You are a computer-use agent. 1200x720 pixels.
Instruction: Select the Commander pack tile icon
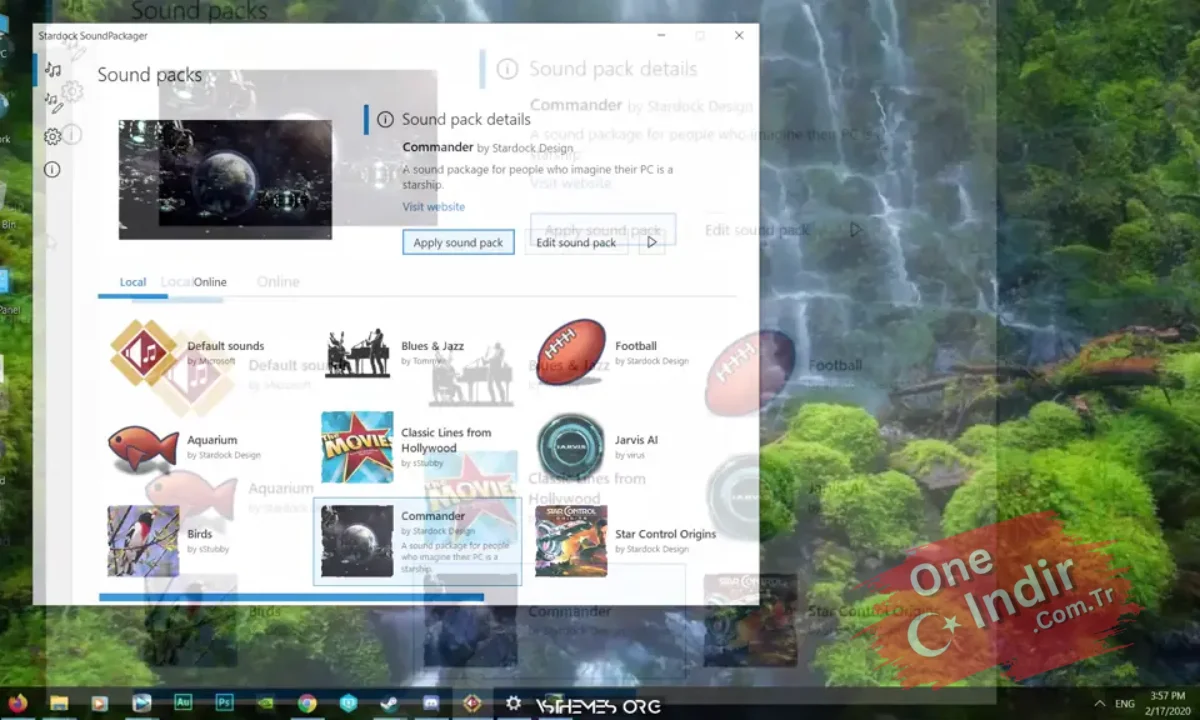pos(357,541)
